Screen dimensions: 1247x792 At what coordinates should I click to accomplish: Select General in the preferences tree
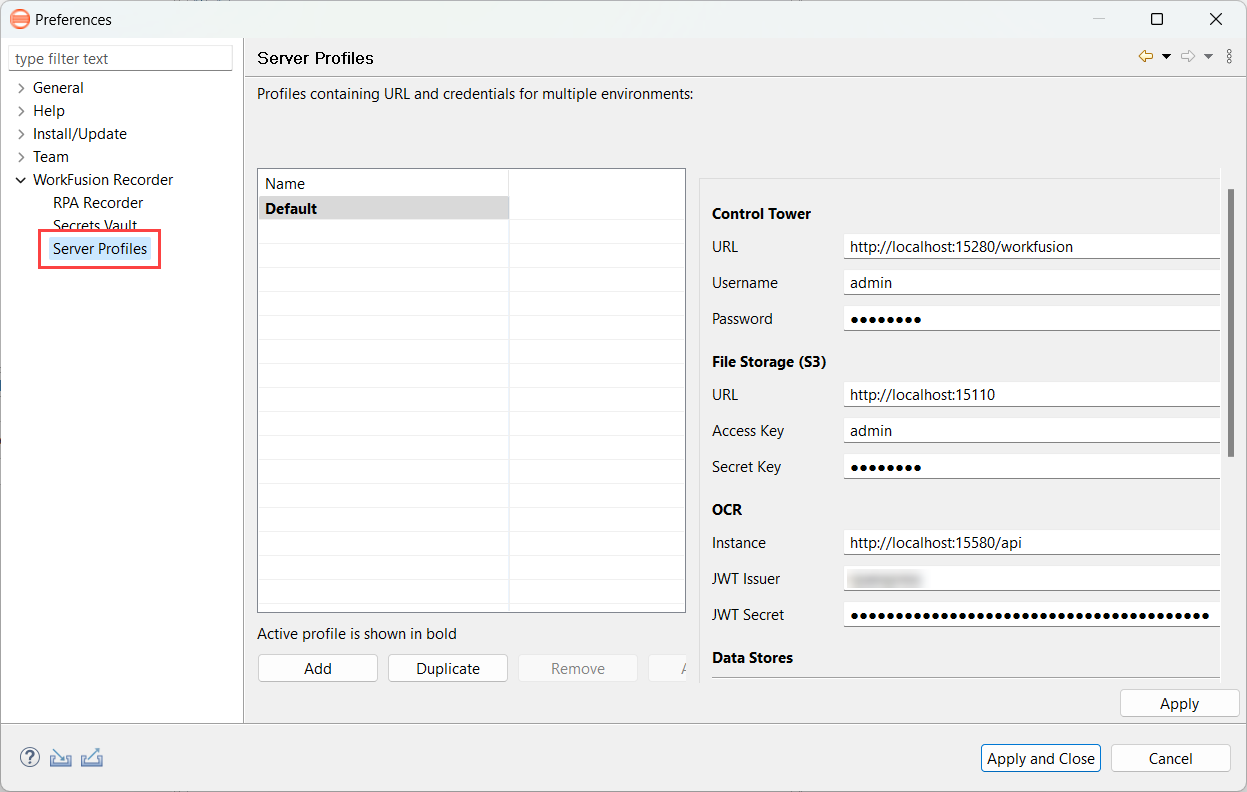pyautogui.click(x=58, y=88)
